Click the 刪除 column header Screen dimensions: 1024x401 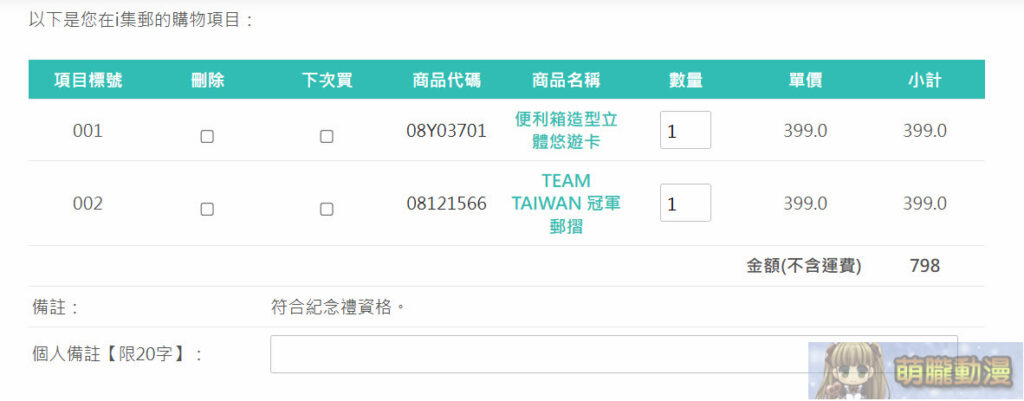coord(207,81)
